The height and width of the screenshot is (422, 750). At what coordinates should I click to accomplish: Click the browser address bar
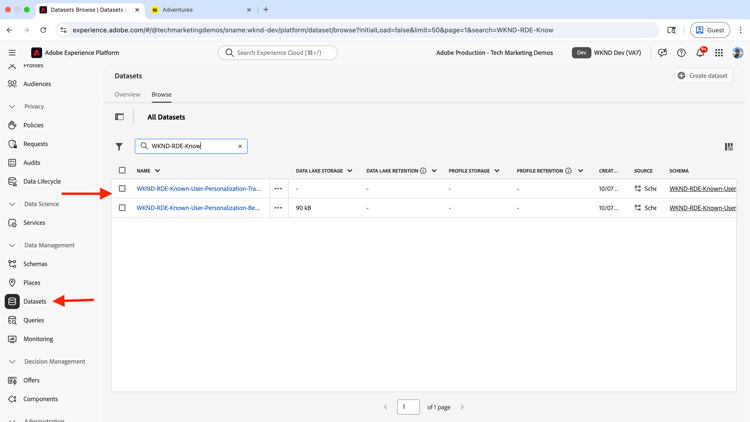pos(359,30)
